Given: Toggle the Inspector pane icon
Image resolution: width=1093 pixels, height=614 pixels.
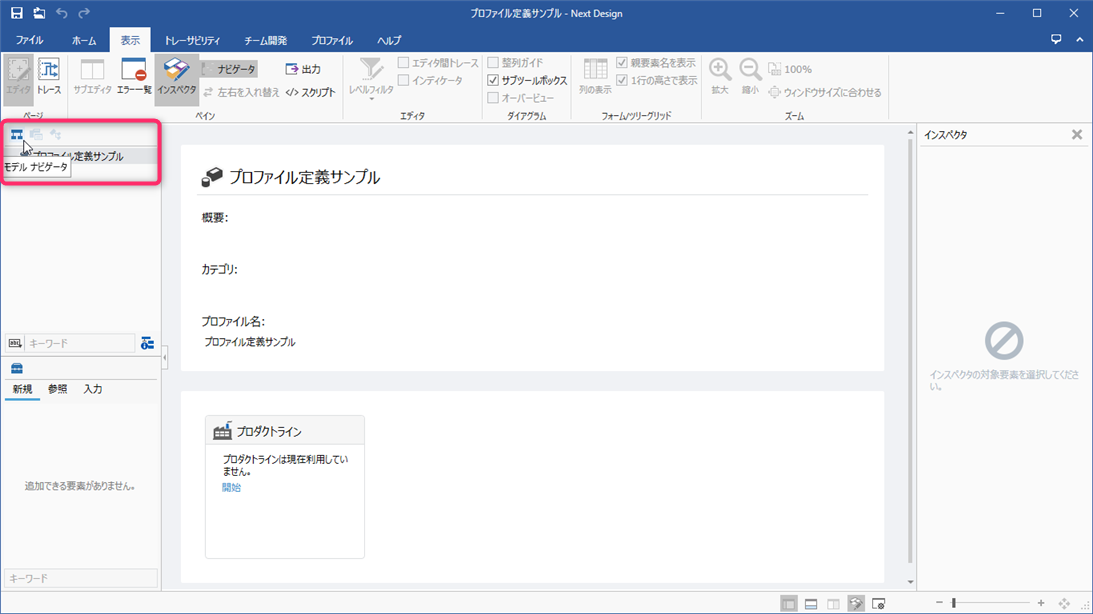Looking at the screenshot, I should tap(176, 76).
